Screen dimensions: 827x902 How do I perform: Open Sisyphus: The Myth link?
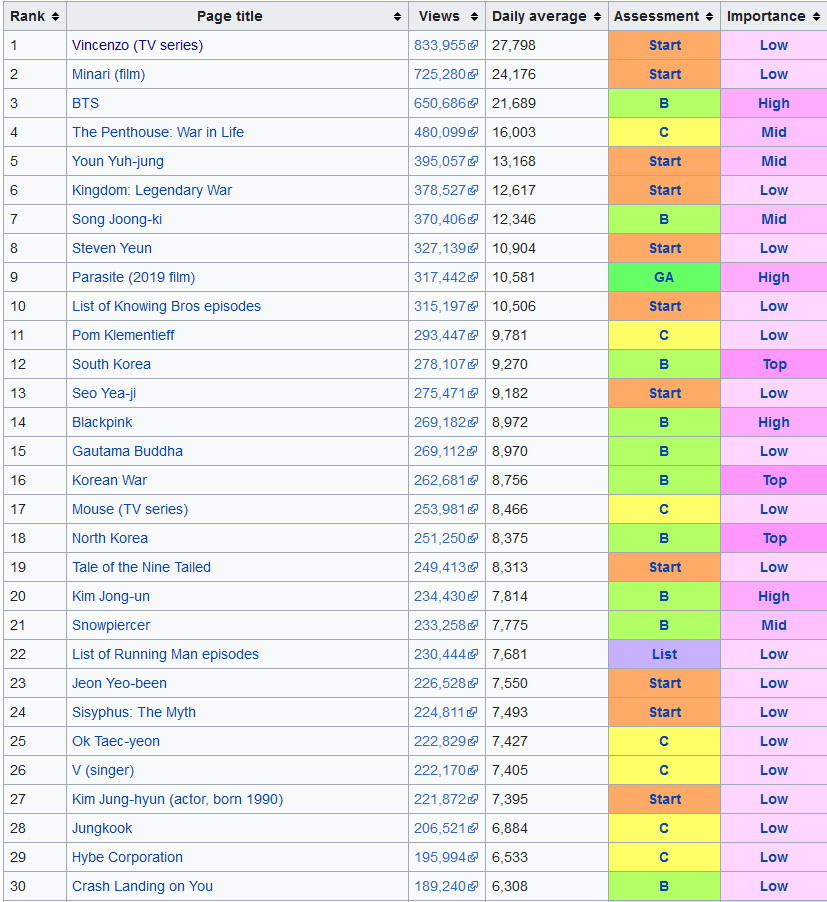click(134, 712)
